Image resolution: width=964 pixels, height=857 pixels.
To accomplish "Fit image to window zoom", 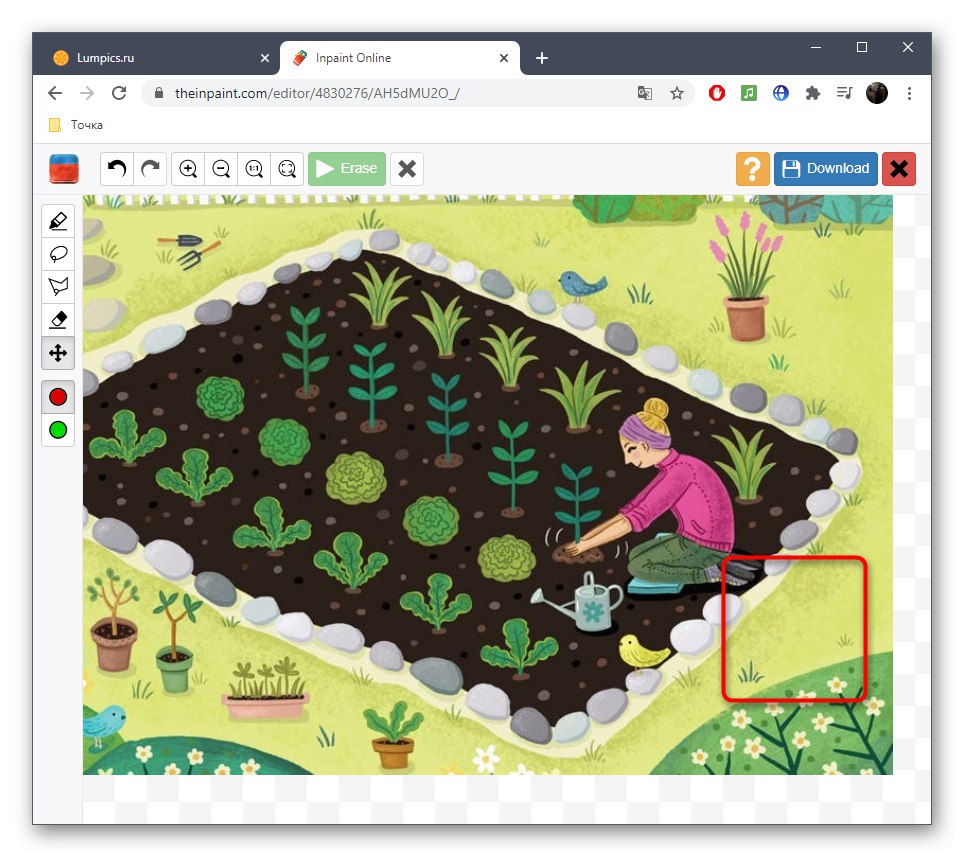I will tap(287, 168).
